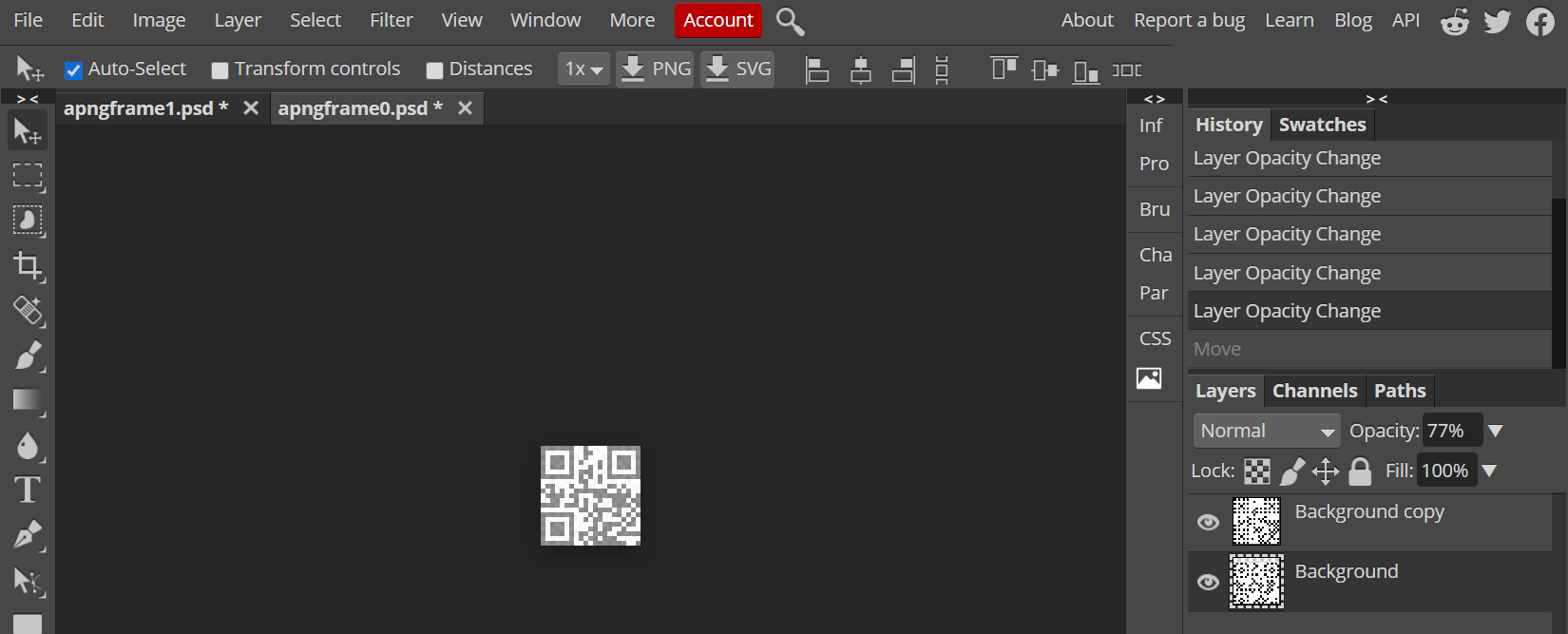The image size is (1568, 634).
Task: Open the Twitter link icon
Action: pyautogui.click(x=1498, y=21)
